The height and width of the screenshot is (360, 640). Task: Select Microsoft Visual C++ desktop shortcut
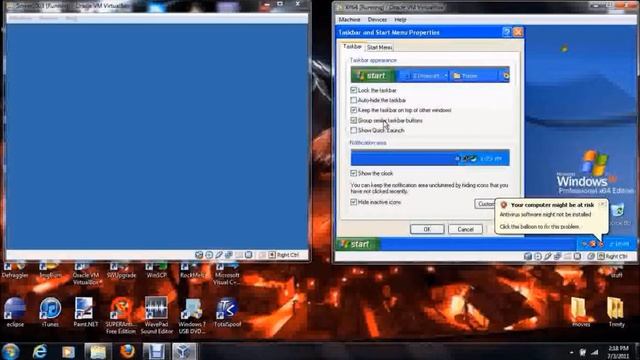(x=227, y=274)
